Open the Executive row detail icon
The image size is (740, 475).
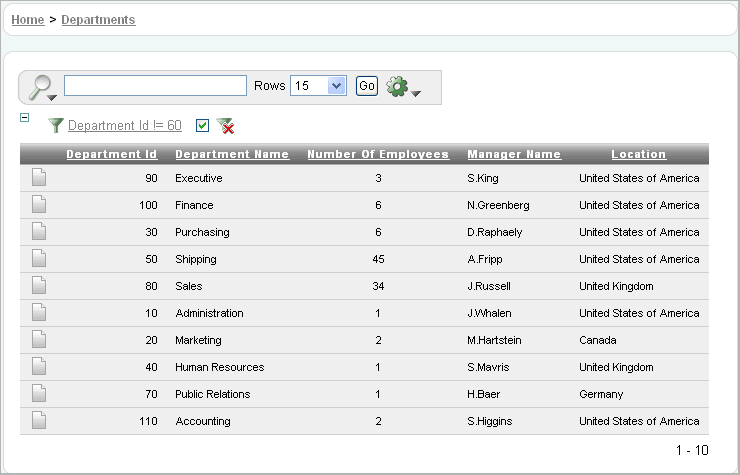click(39, 178)
